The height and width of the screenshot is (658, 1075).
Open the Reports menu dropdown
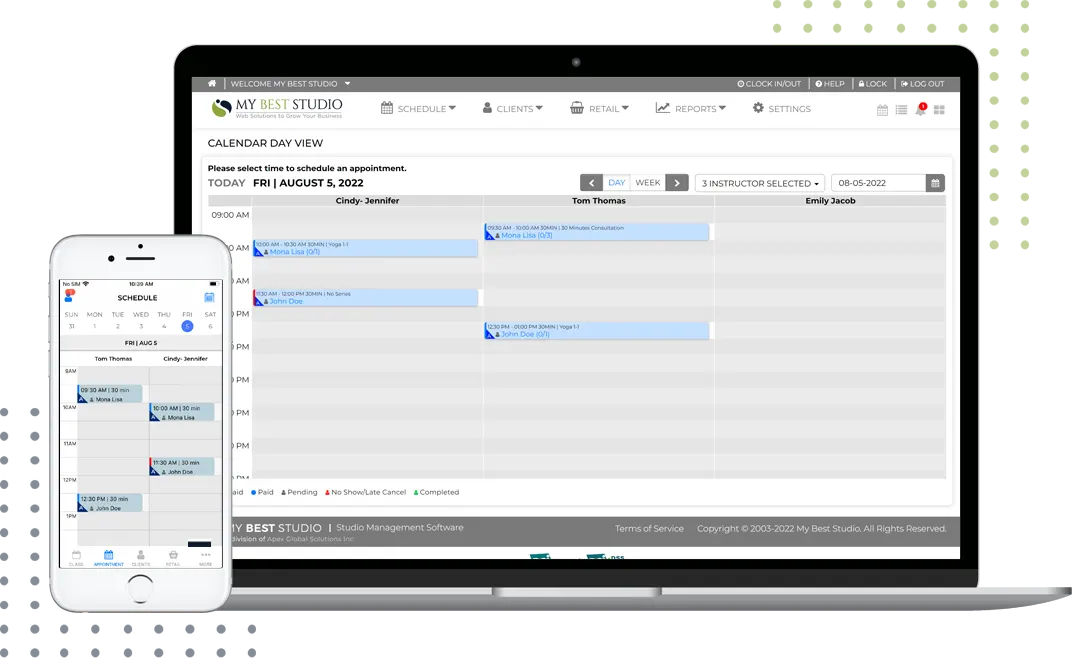691,108
